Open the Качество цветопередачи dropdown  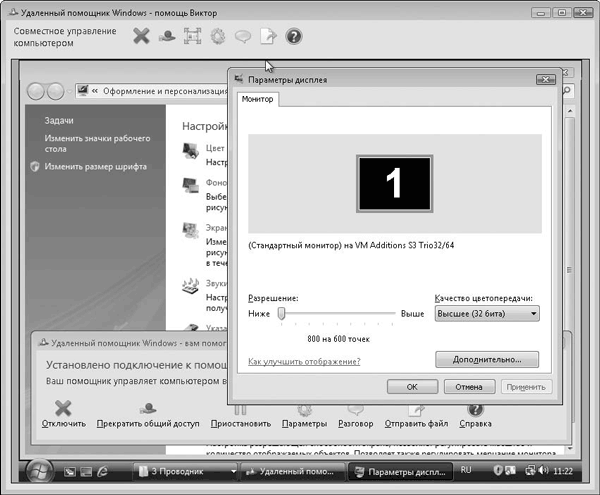tap(487, 314)
